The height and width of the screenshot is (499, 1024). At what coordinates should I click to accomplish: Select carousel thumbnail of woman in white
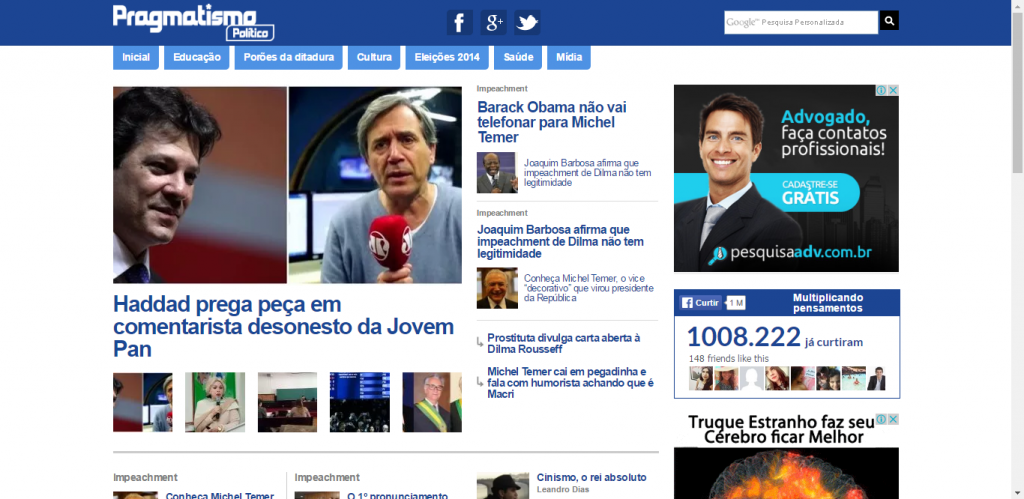tap(215, 402)
